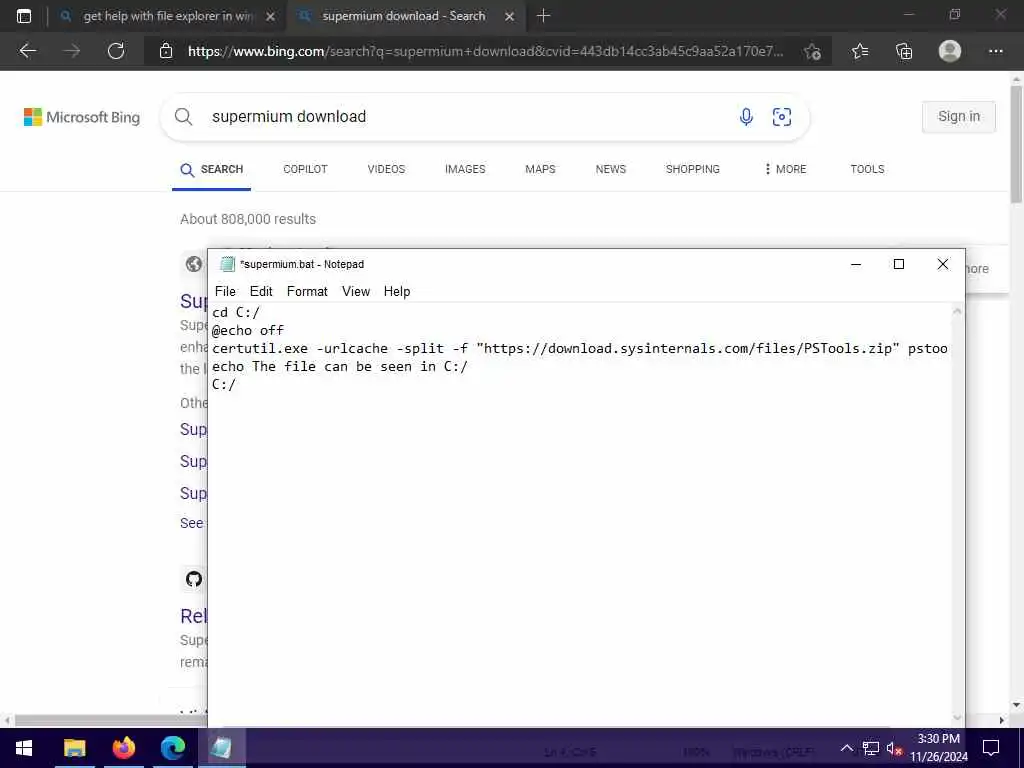The height and width of the screenshot is (768, 1024).
Task: Click the '@echo off' line in Notepad
Action: (x=248, y=330)
